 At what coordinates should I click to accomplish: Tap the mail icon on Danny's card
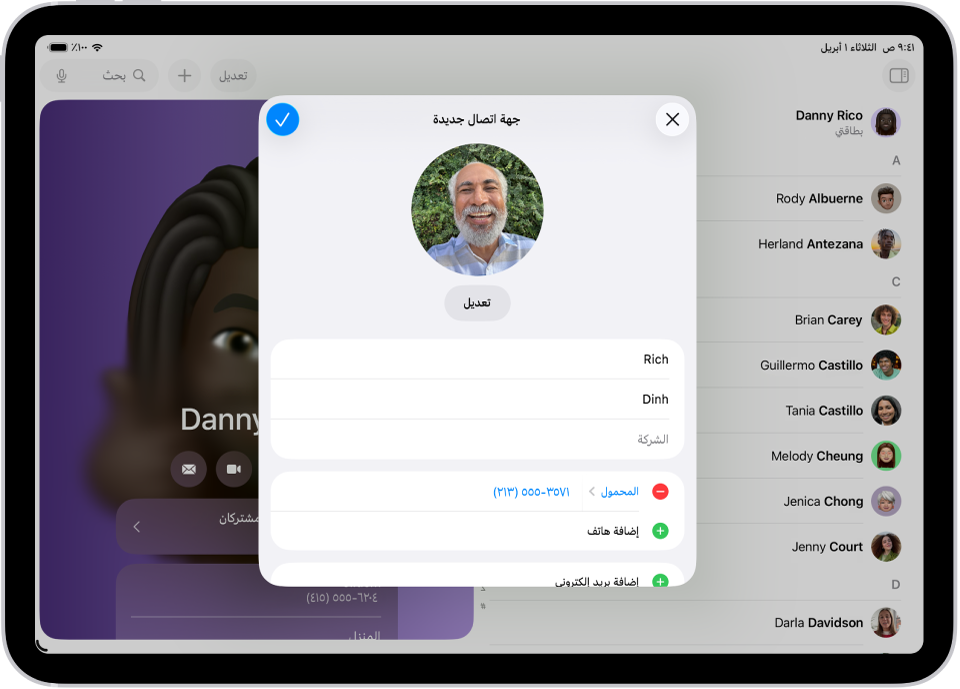(x=189, y=469)
